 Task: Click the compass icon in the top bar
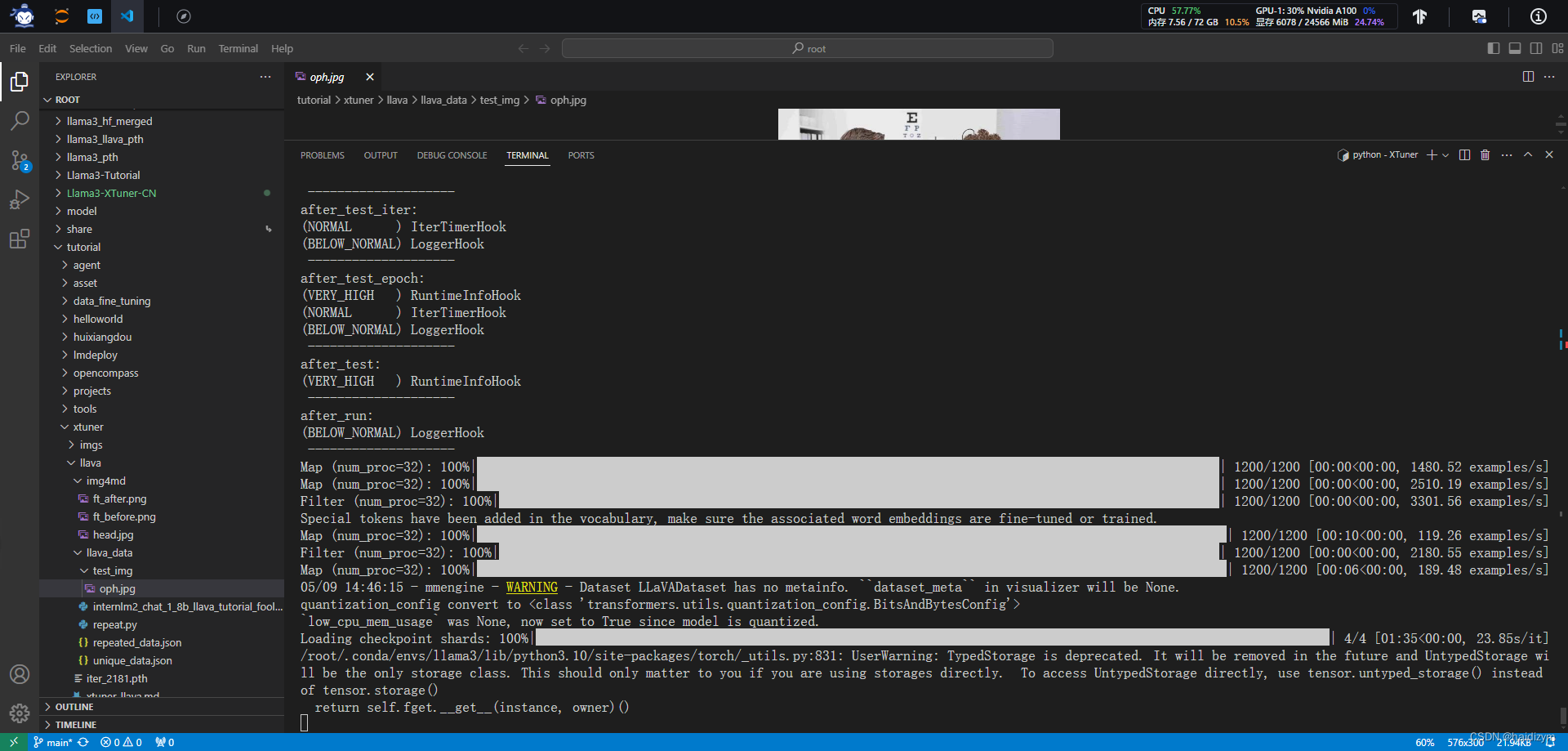point(184,16)
